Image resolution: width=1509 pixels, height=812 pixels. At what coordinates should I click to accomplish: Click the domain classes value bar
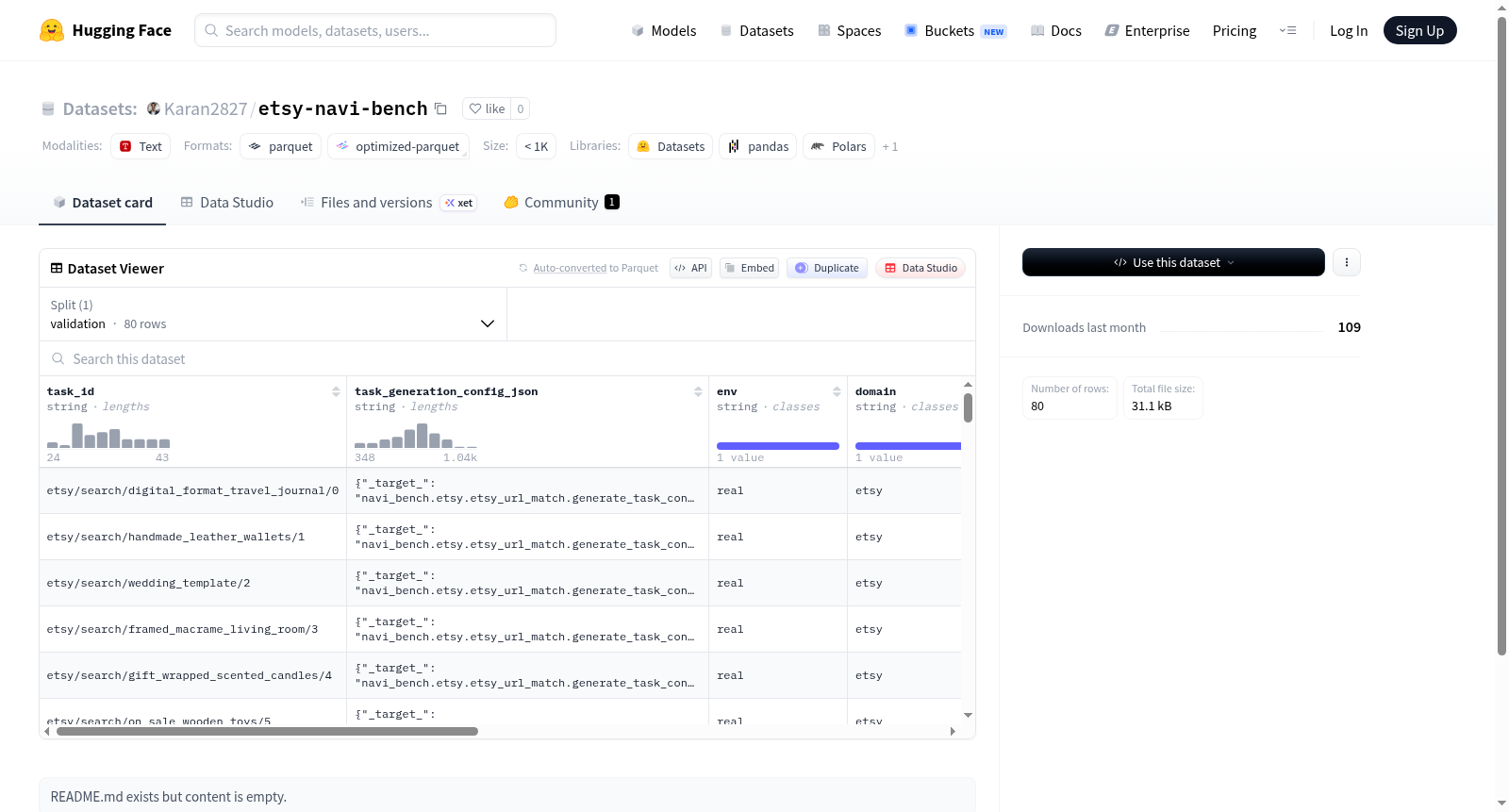pos(908,446)
